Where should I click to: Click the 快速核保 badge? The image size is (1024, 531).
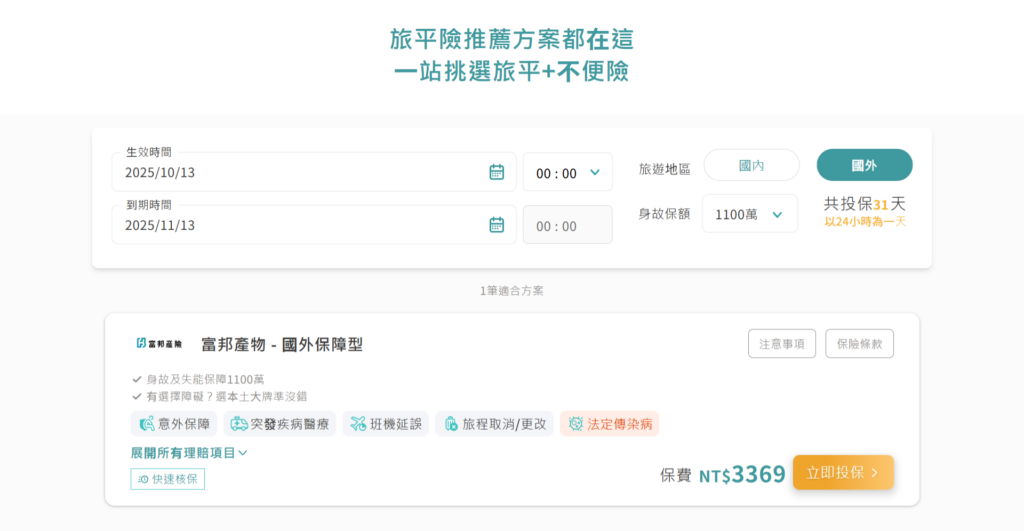coord(168,479)
